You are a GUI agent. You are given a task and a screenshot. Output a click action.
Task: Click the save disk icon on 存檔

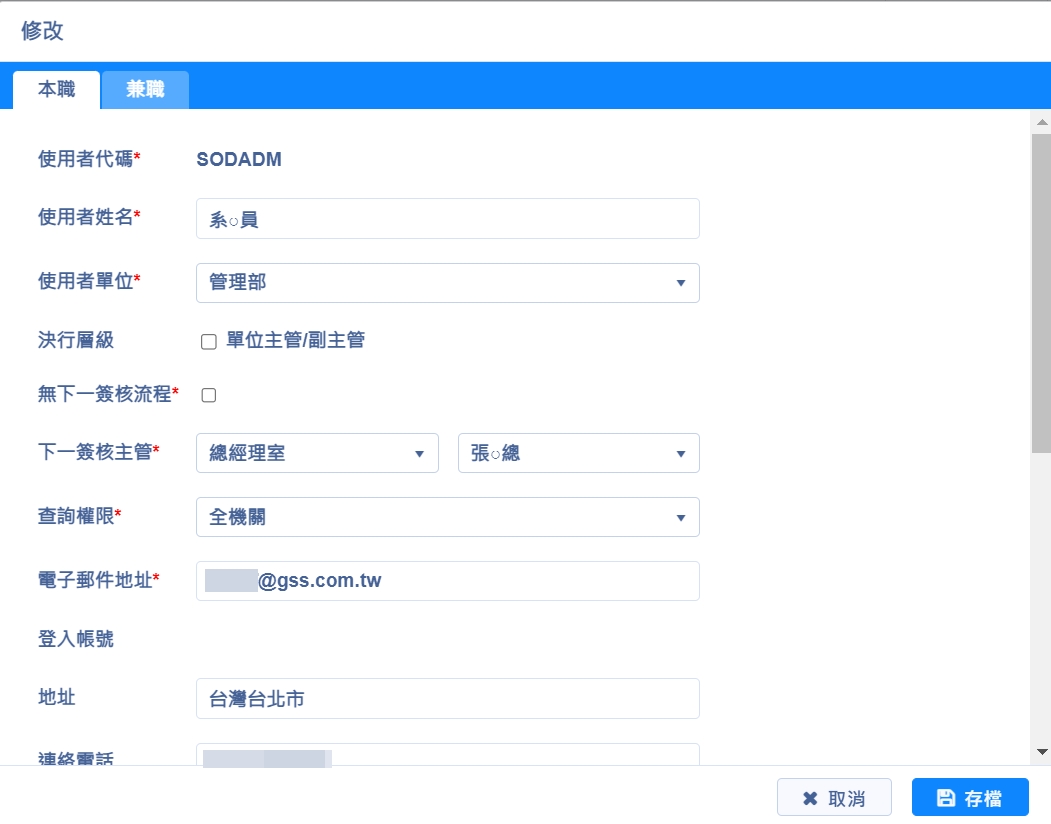coord(945,798)
